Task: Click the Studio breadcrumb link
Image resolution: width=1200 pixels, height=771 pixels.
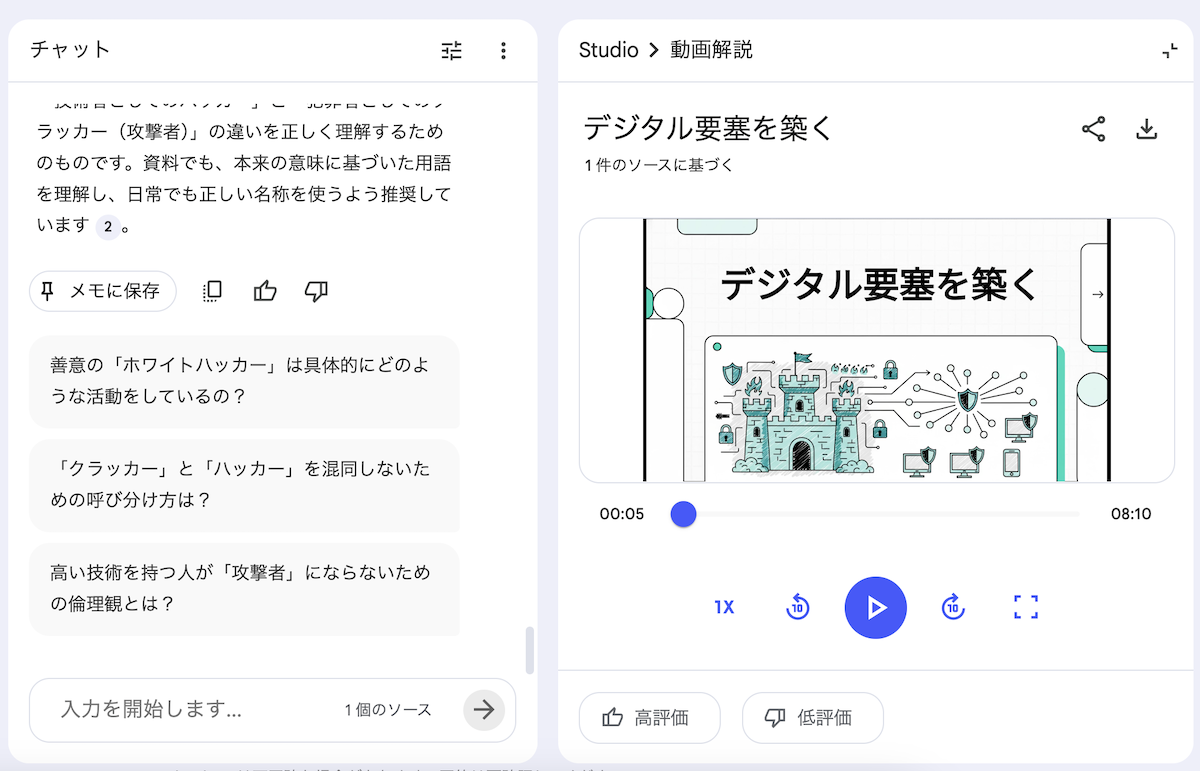Action: click(x=608, y=50)
